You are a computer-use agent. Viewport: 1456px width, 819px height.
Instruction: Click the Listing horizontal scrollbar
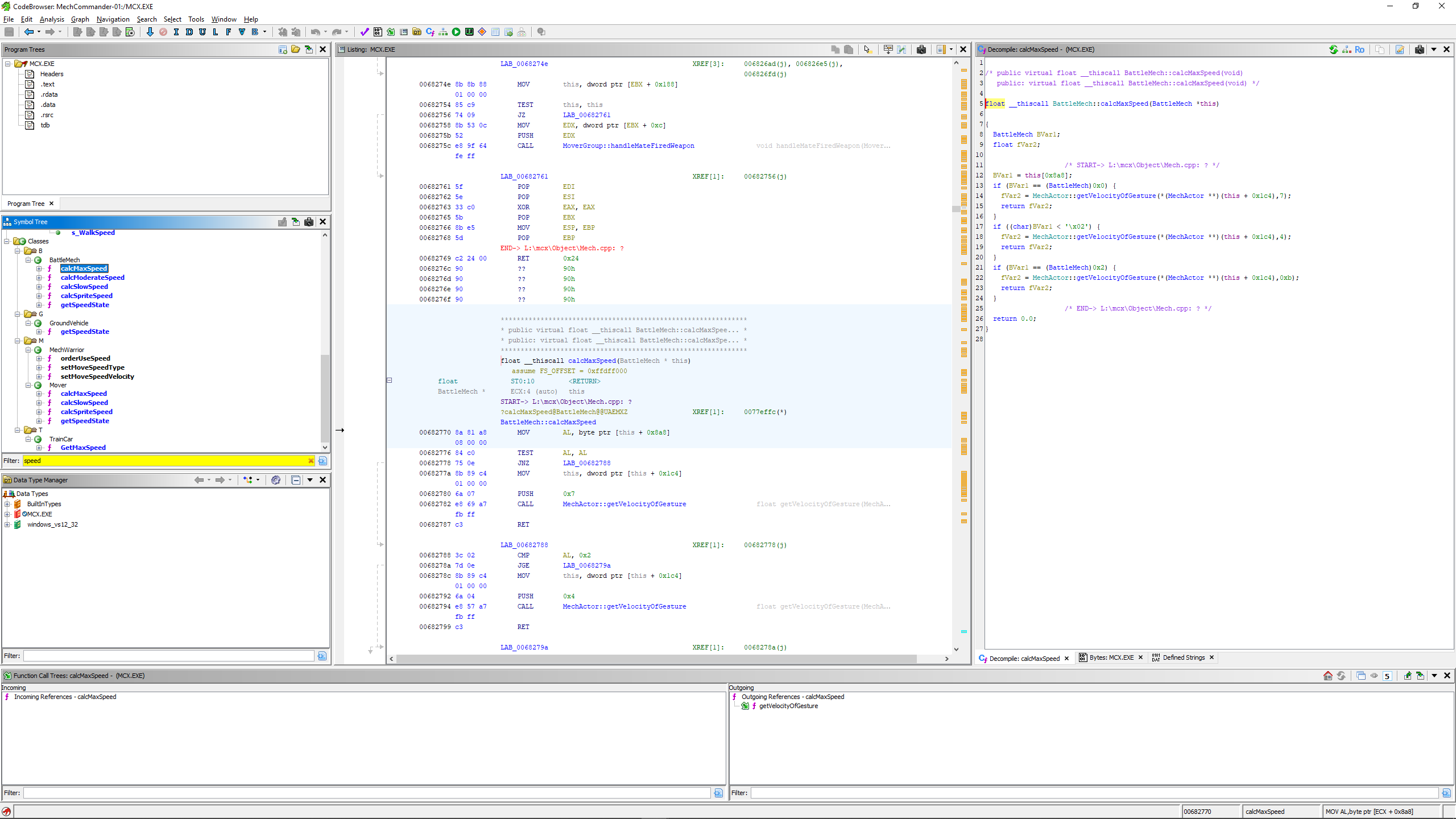point(654,659)
